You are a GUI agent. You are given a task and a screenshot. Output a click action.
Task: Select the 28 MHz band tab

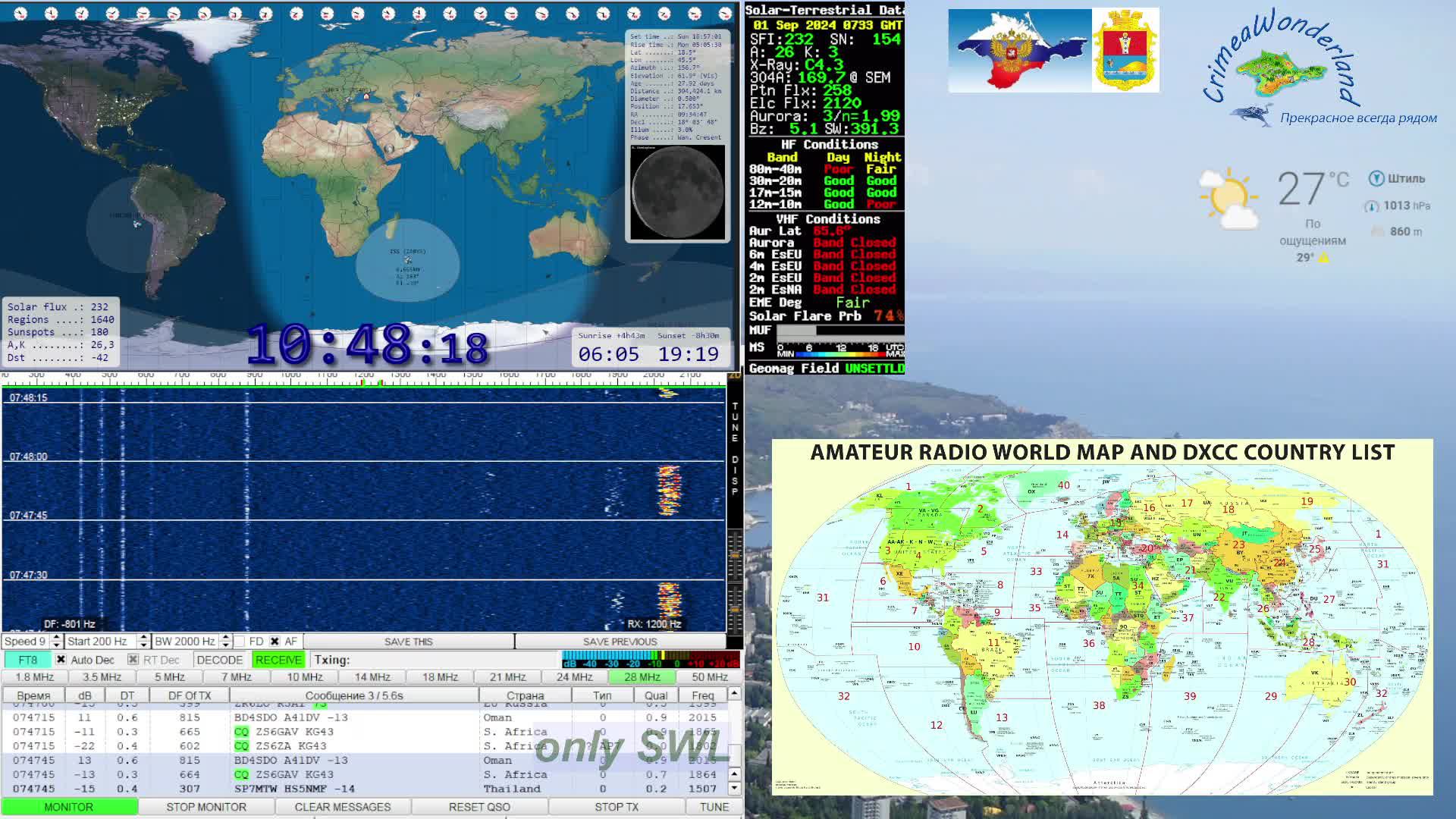[x=642, y=677]
